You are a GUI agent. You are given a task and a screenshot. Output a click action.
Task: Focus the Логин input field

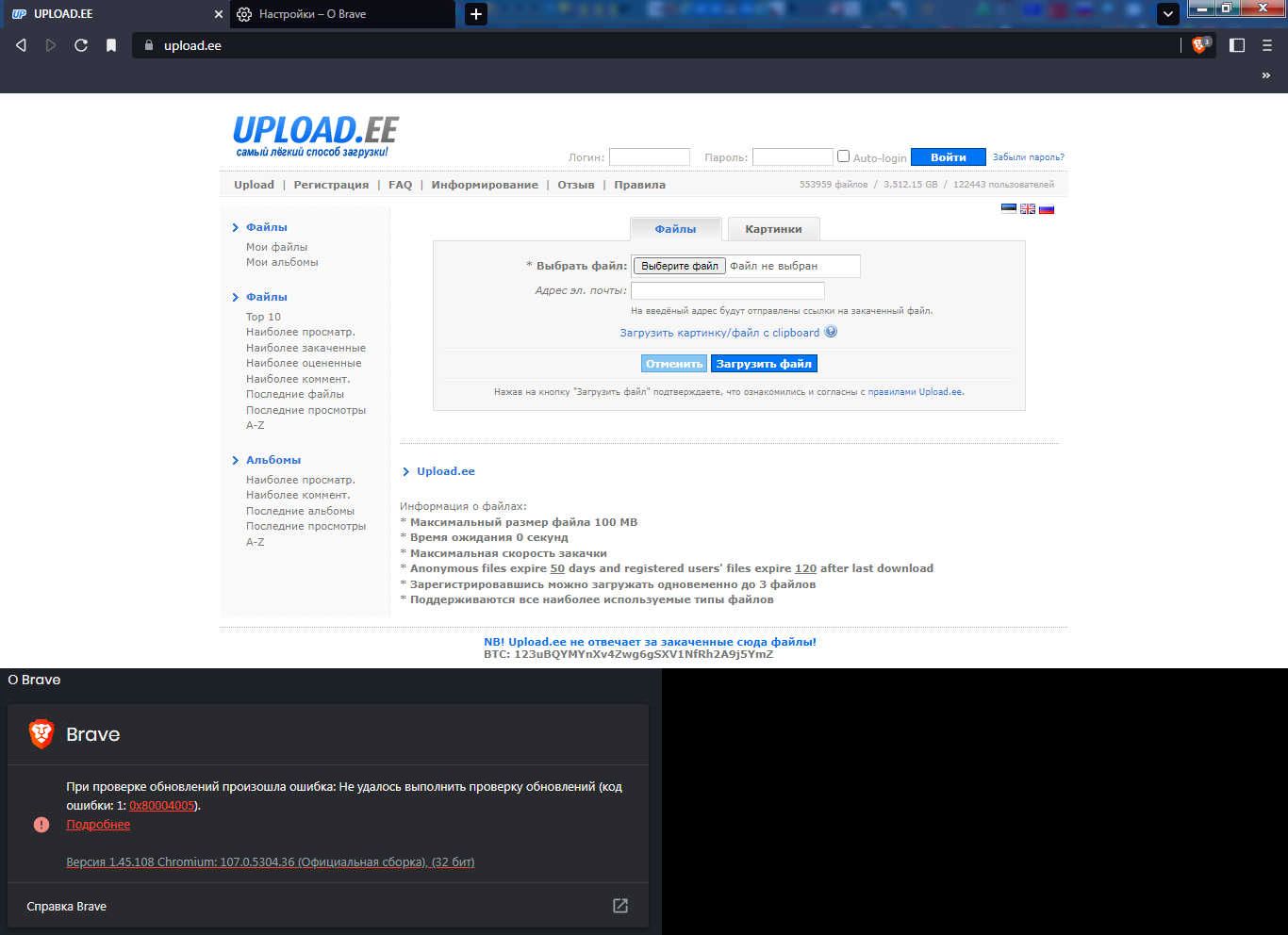pyautogui.click(x=649, y=157)
